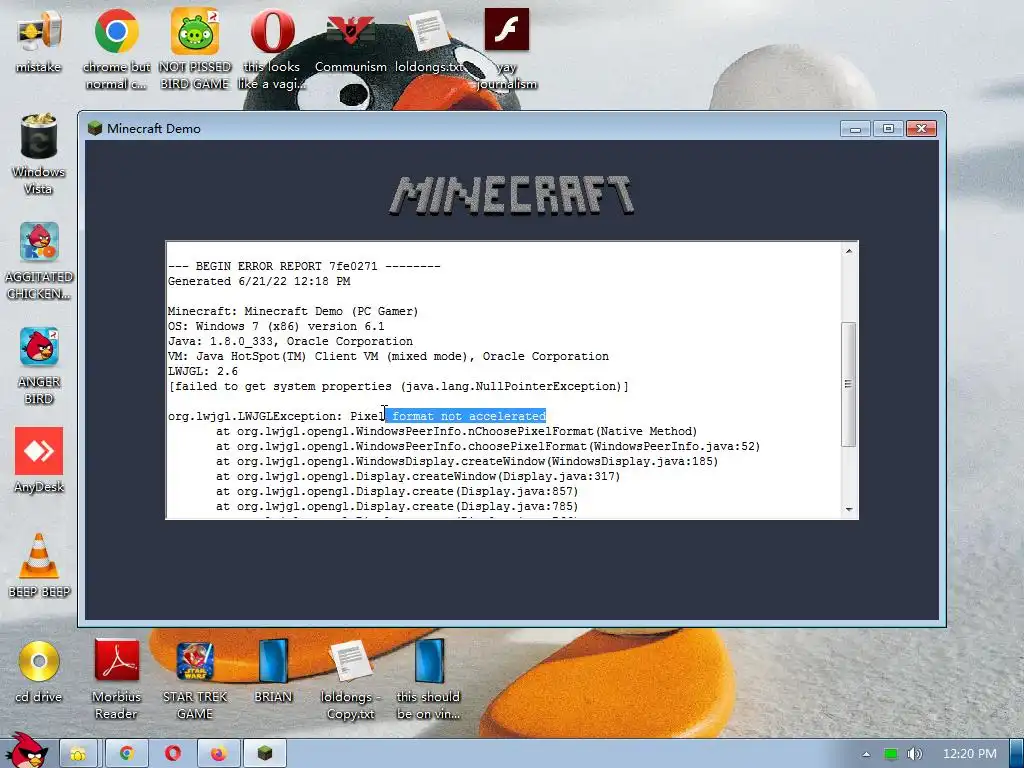Image resolution: width=1024 pixels, height=768 pixels.
Task: Click 'failed to get system properties' line
Action: click(x=398, y=387)
